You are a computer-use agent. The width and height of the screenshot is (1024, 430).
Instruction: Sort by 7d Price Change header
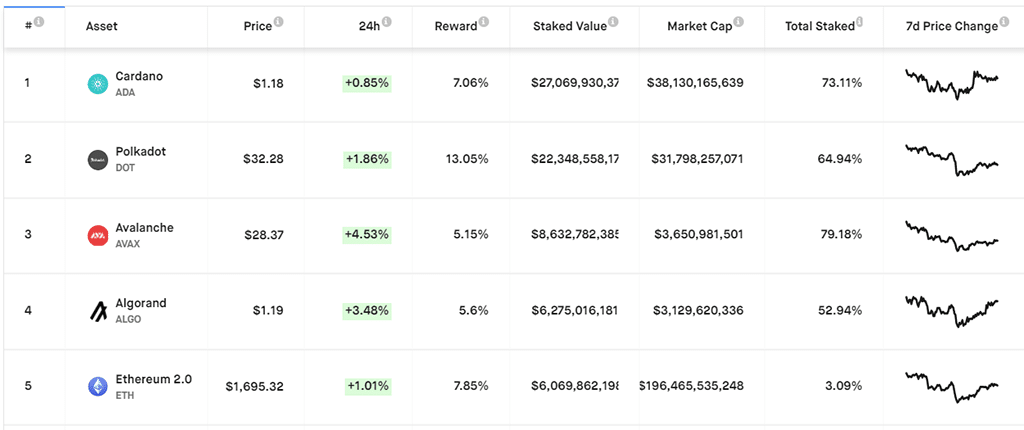(x=952, y=26)
